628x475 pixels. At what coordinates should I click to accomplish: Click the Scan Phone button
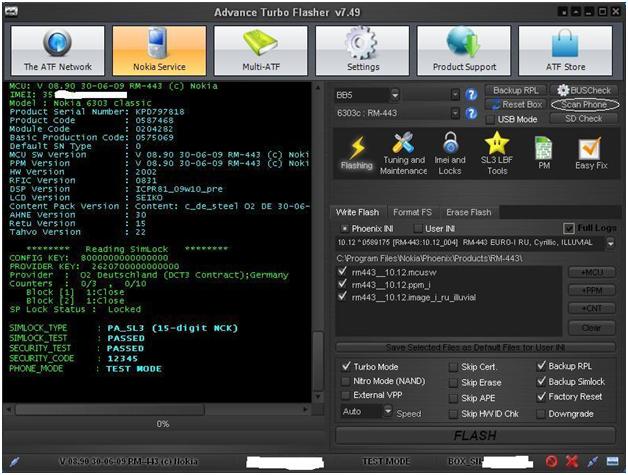584,105
